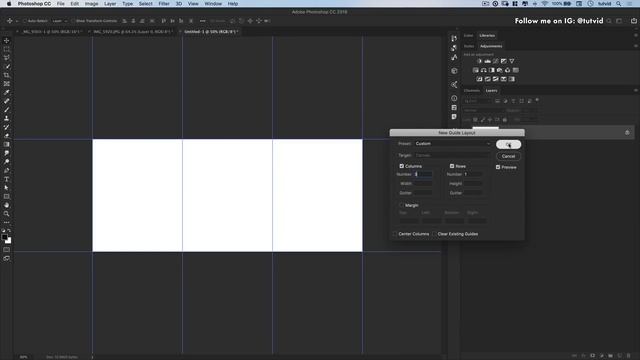Select the Crop tool
640x360 pixels.
7,75
